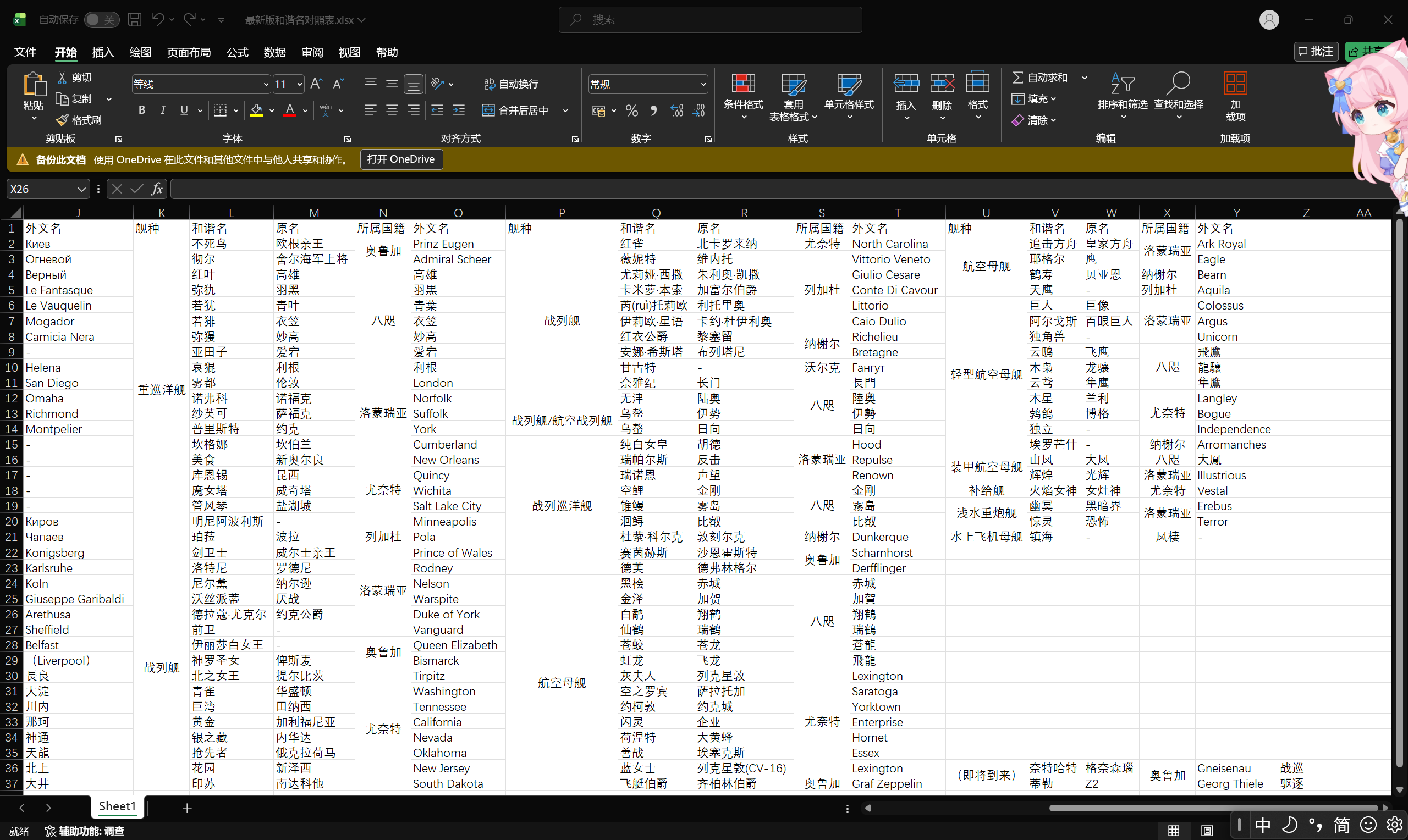The width and height of the screenshot is (1408, 840).
Task: Click Increase Decimal icon
Action: (x=676, y=110)
